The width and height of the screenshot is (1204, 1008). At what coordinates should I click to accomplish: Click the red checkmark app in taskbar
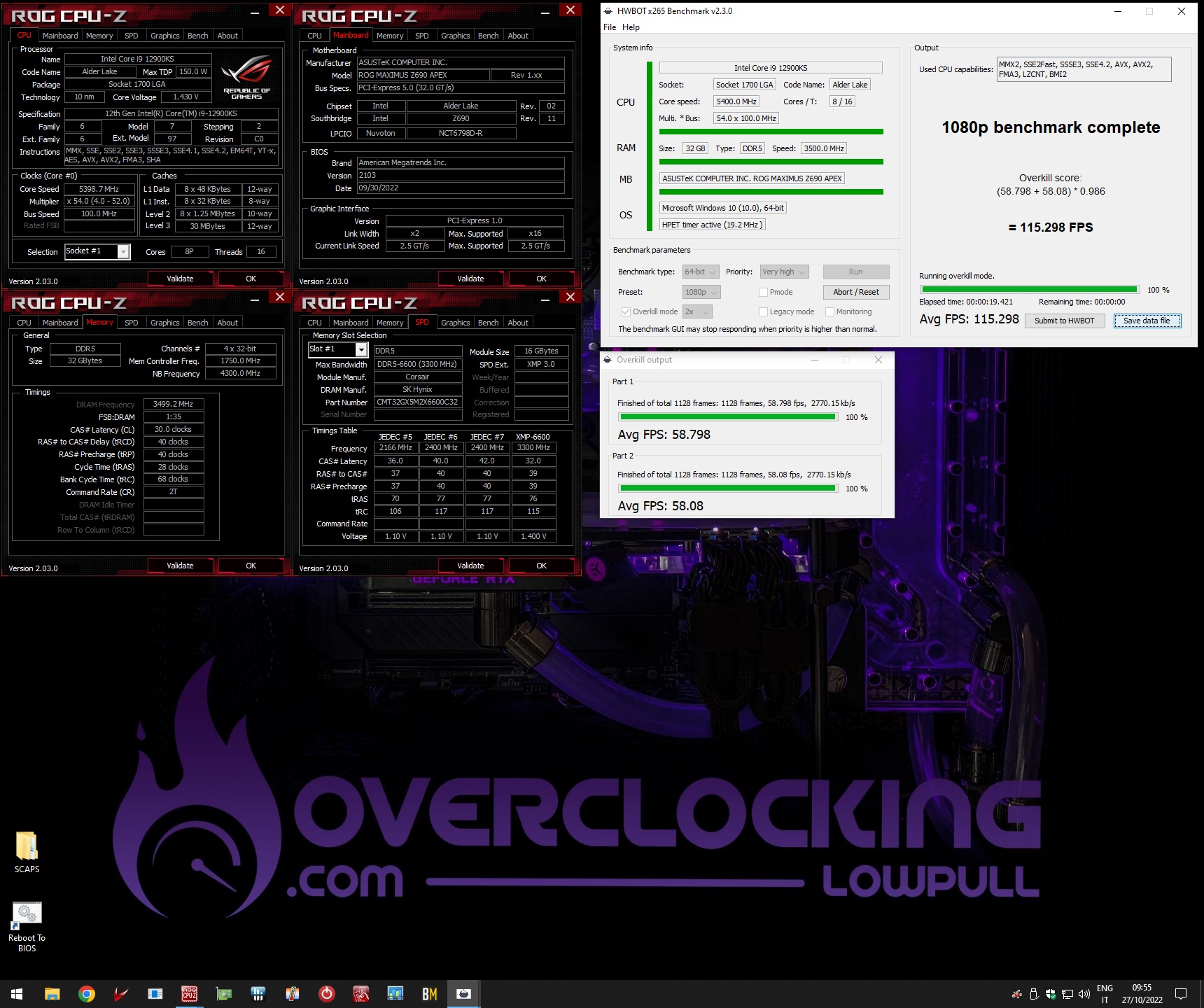(121, 993)
